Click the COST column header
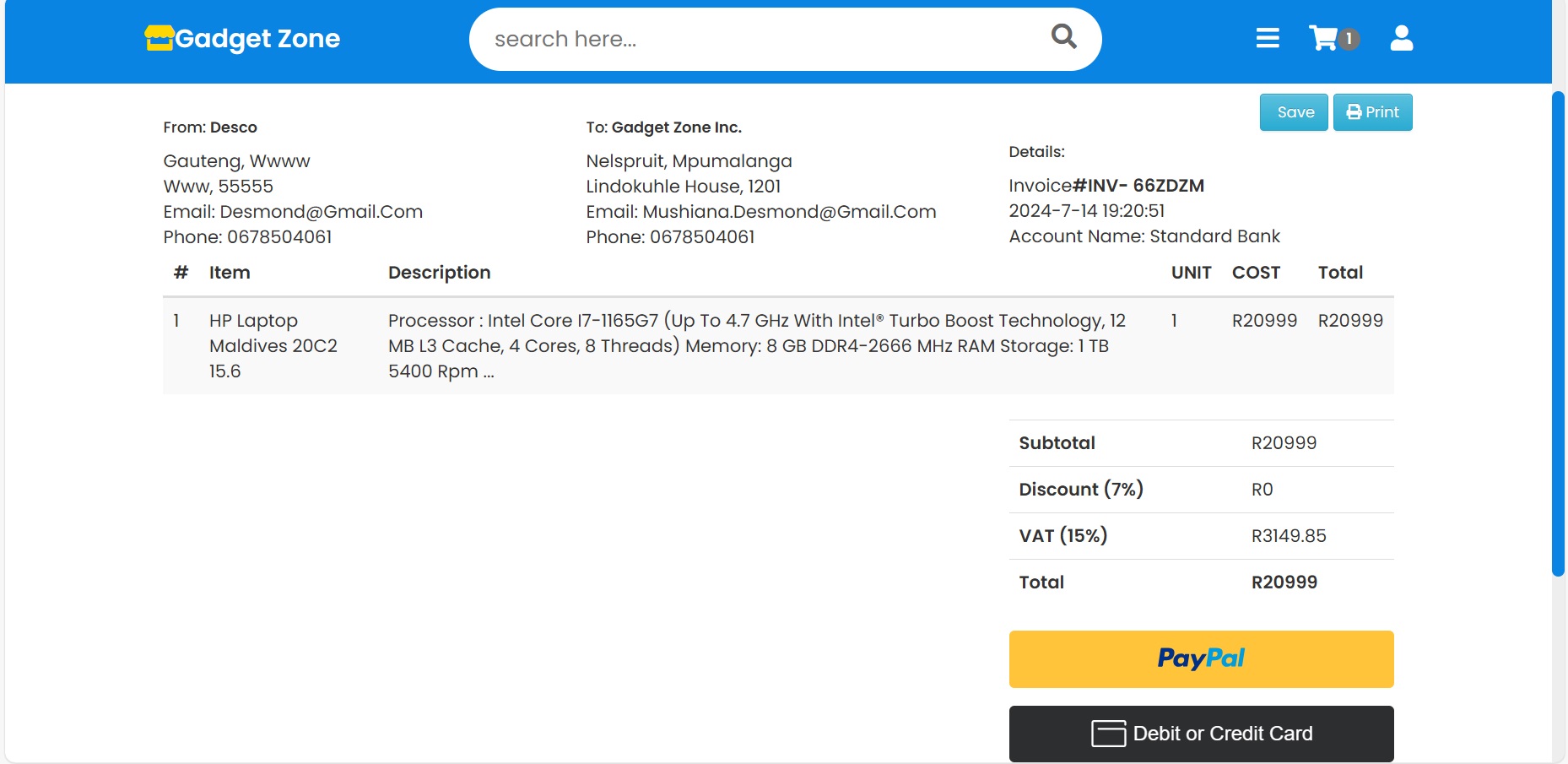The width and height of the screenshot is (1568, 764). [1256, 273]
